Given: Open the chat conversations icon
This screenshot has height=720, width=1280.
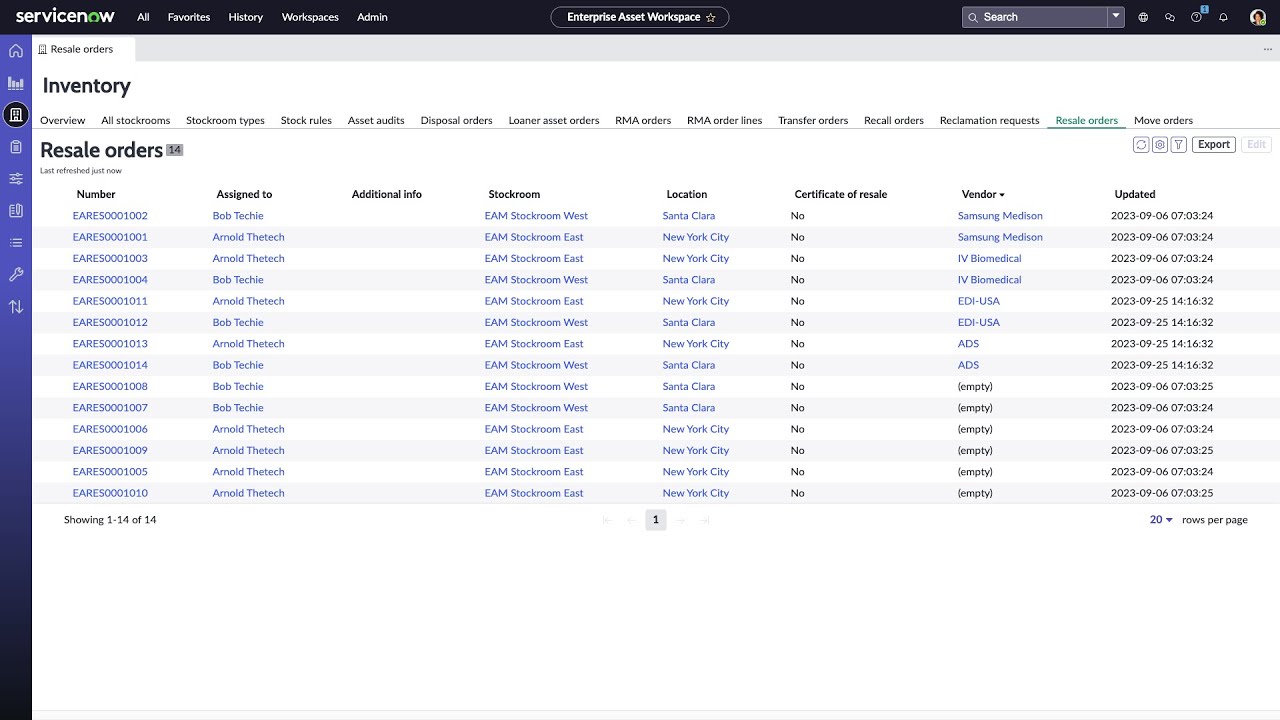Looking at the screenshot, I should 1170,17.
